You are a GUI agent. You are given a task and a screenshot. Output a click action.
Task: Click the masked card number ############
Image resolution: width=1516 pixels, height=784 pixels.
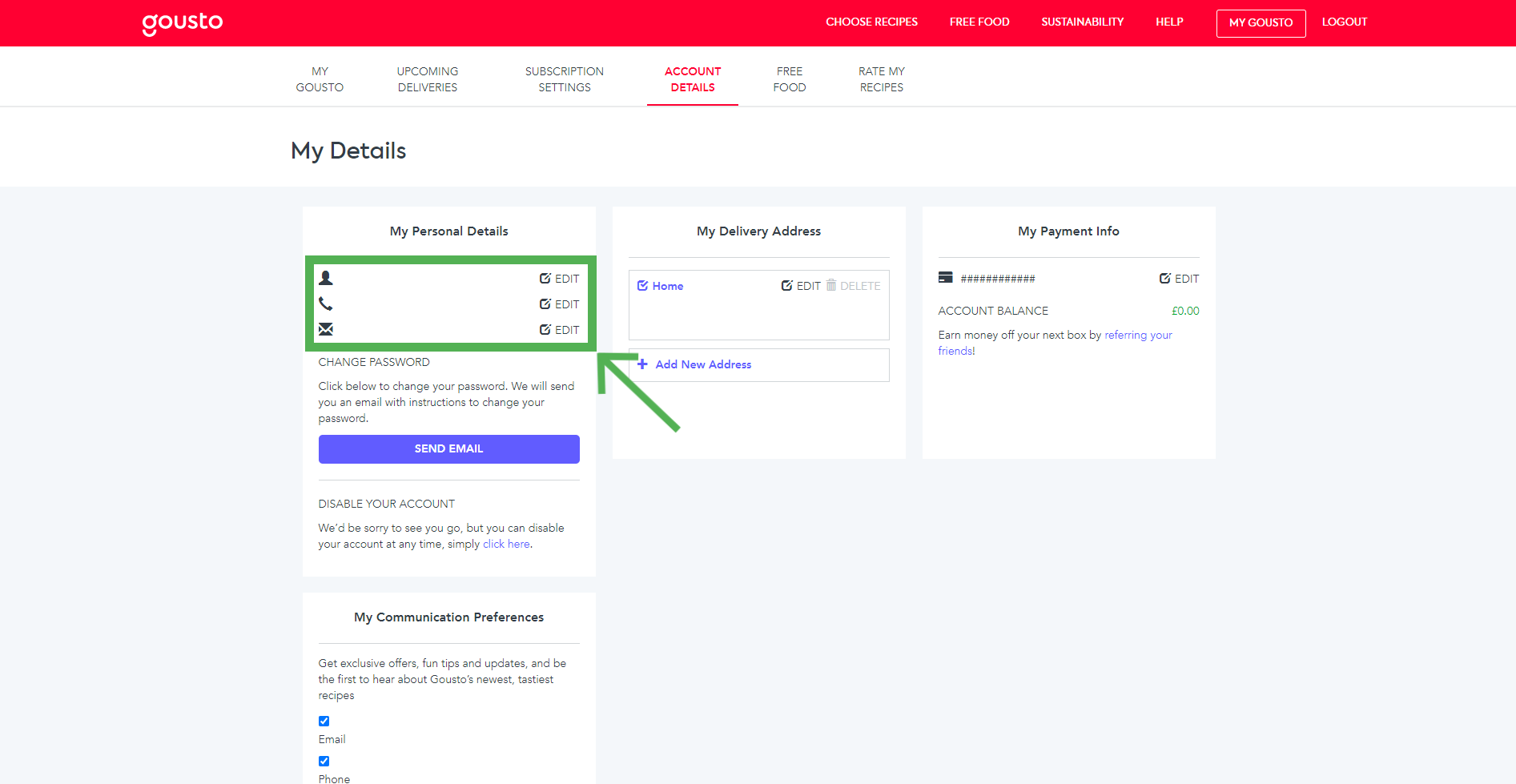coord(998,279)
